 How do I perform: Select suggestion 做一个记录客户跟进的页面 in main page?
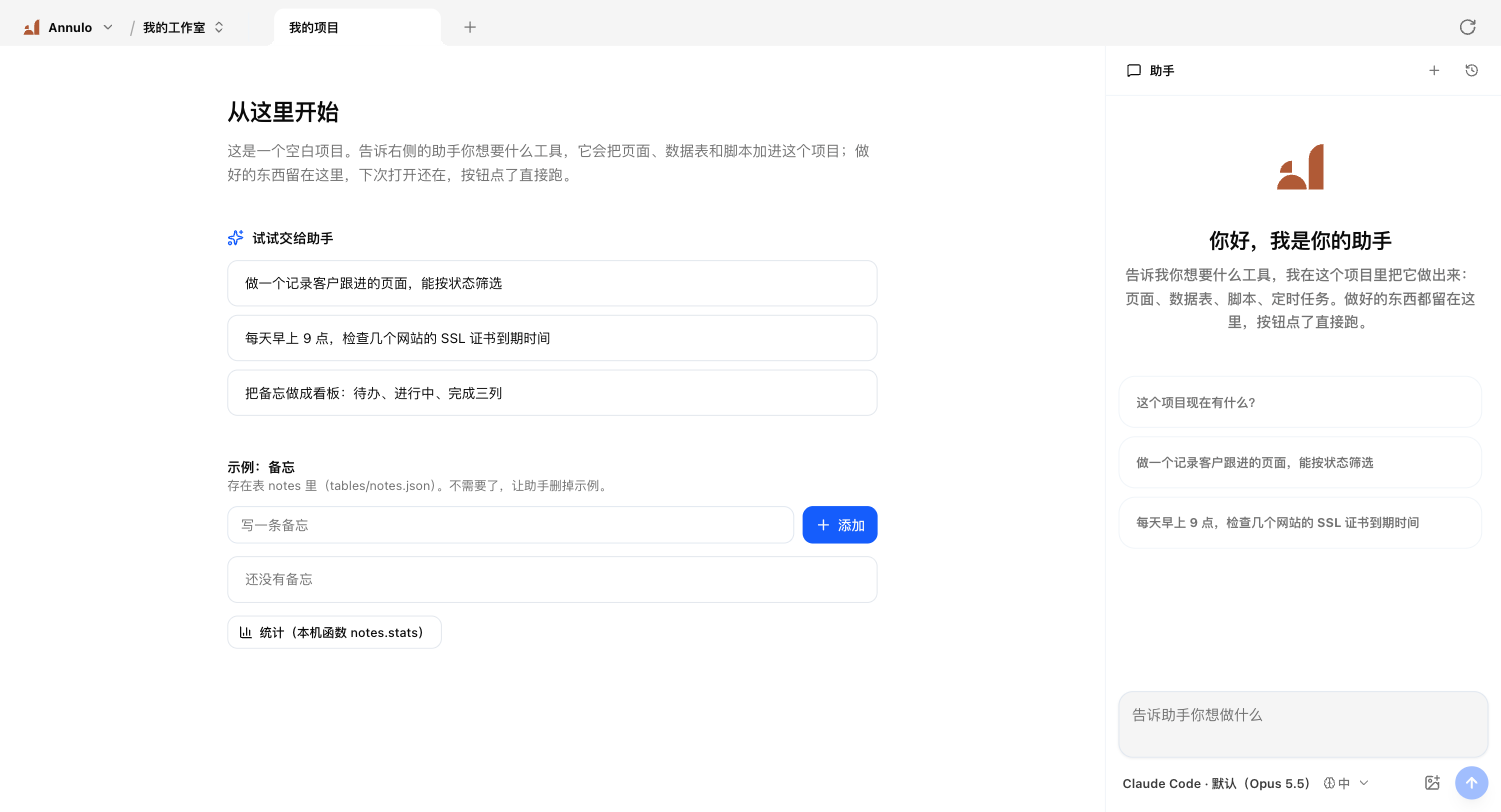coord(552,283)
